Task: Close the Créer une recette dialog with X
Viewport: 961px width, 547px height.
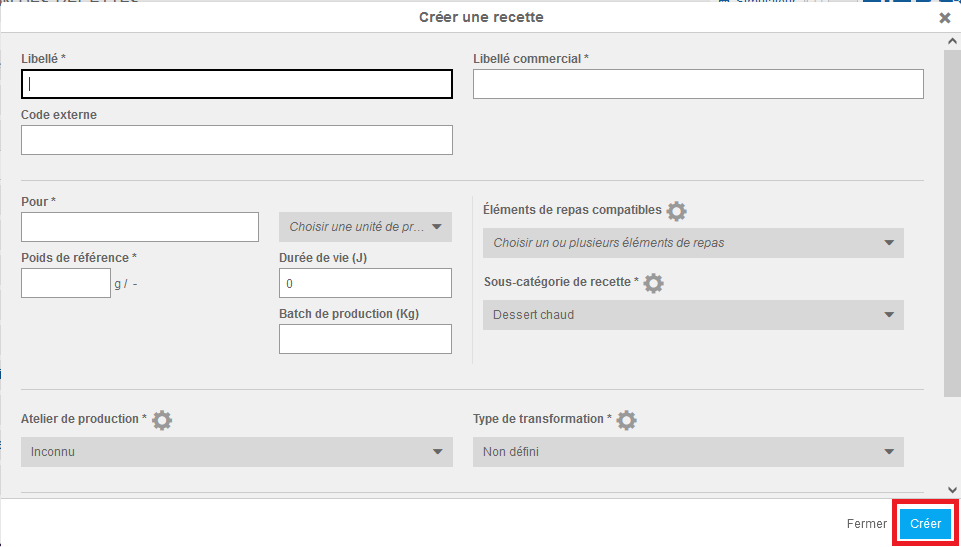Action: coord(944,18)
